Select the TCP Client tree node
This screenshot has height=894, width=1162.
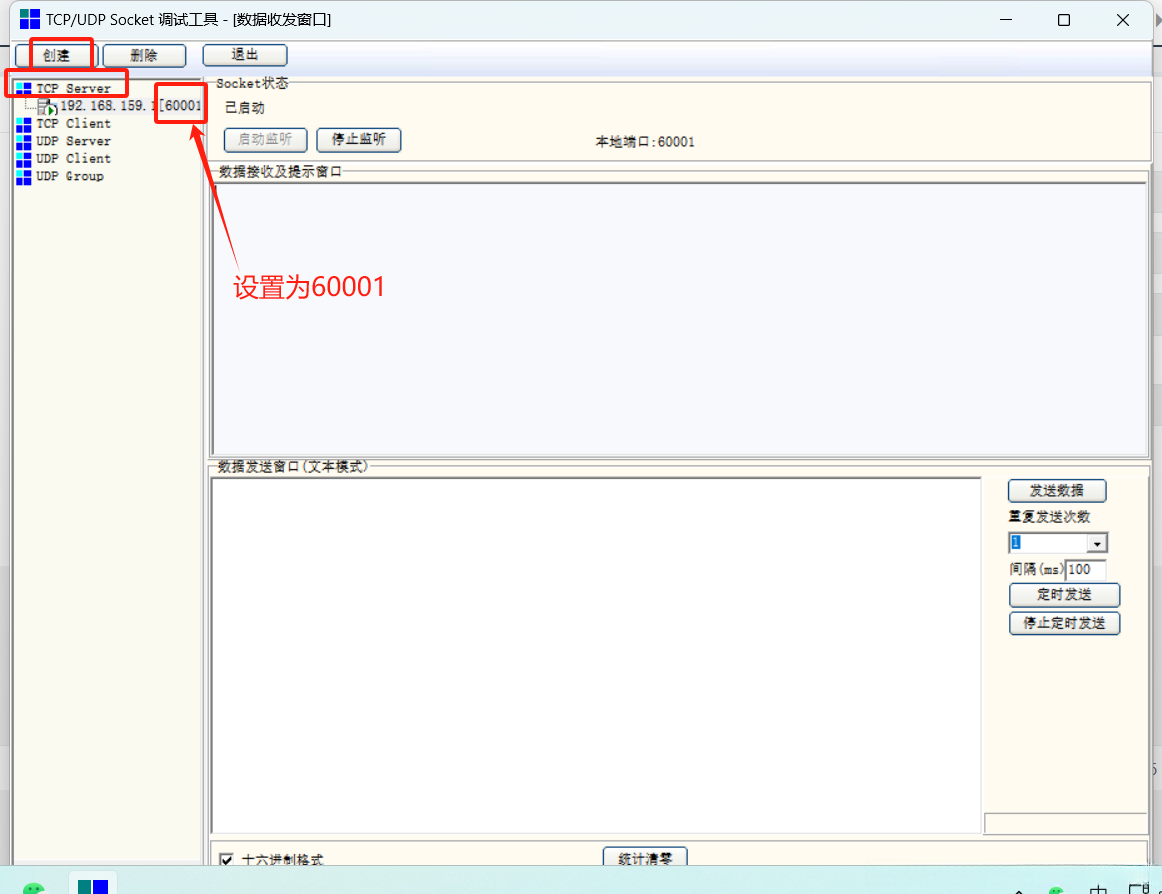[x=73, y=124]
